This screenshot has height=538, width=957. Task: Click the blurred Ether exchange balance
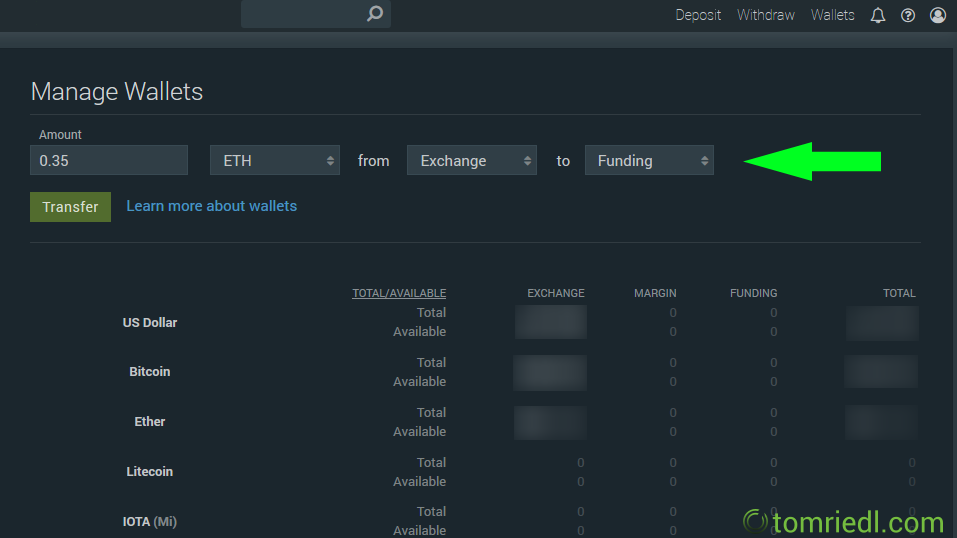pos(550,423)
